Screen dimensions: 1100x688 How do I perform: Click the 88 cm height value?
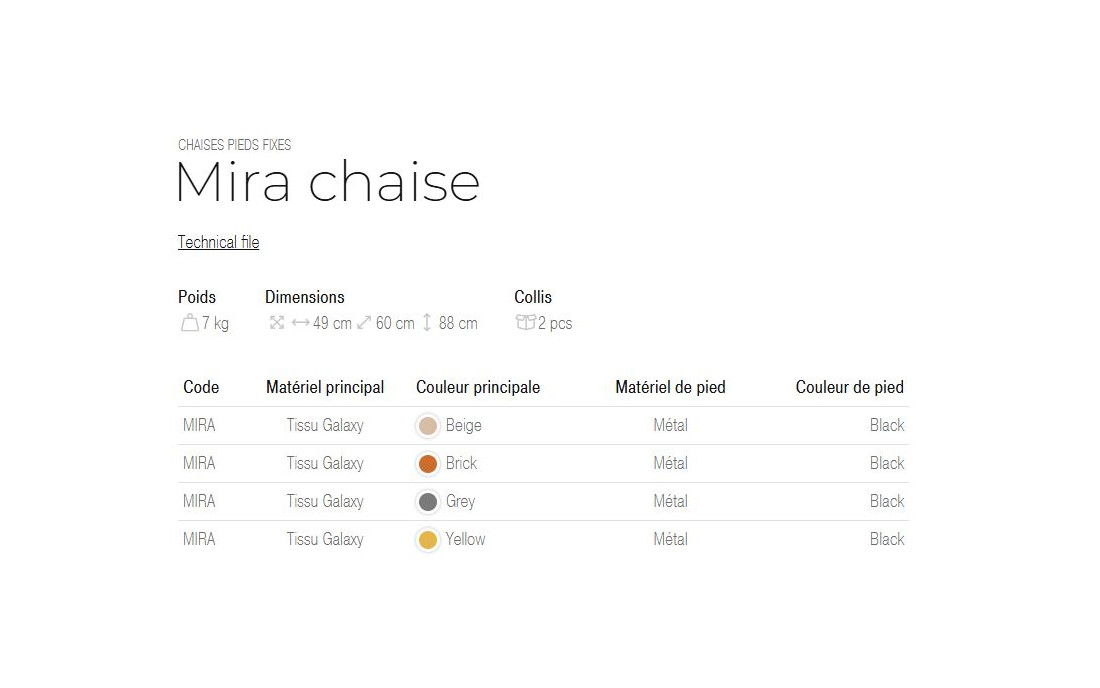pyautogui.click(x=458, y=323)
